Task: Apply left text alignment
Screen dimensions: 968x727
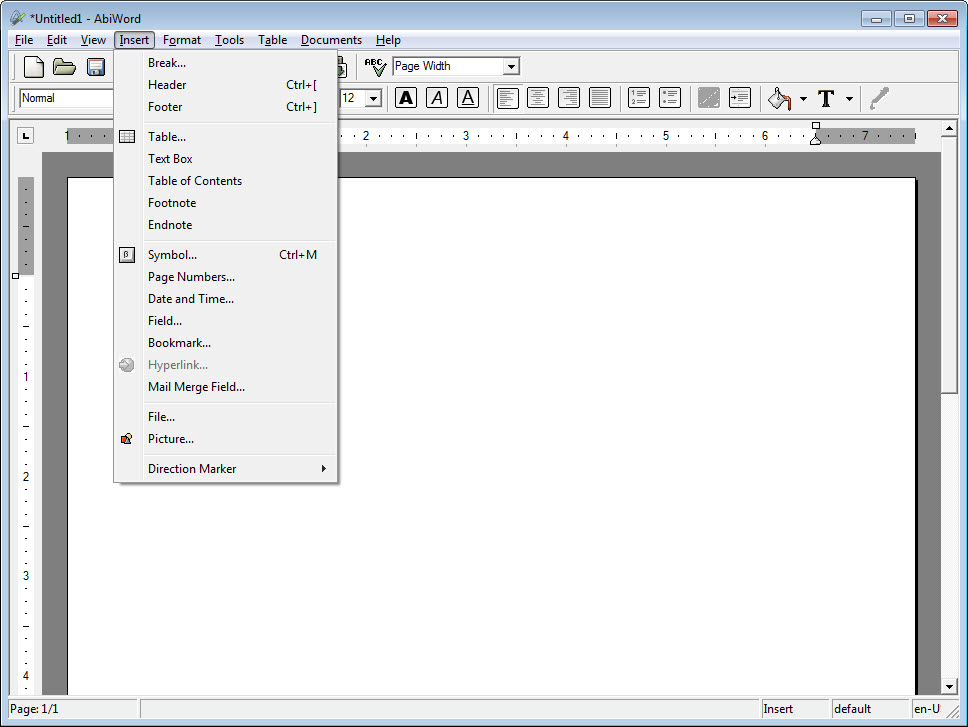Action: click(x=508, y=98)
